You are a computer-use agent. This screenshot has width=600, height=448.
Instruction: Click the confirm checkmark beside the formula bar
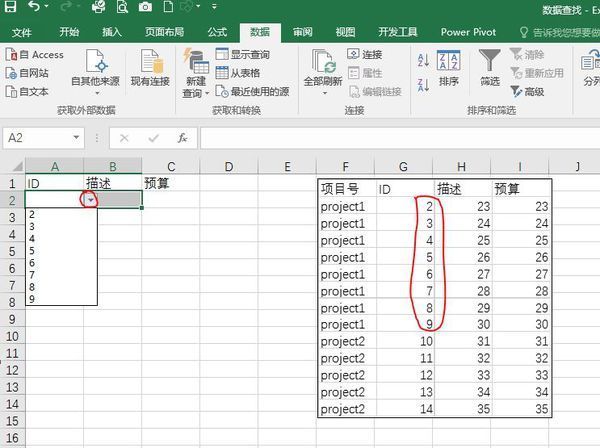(x=153, y=138)
